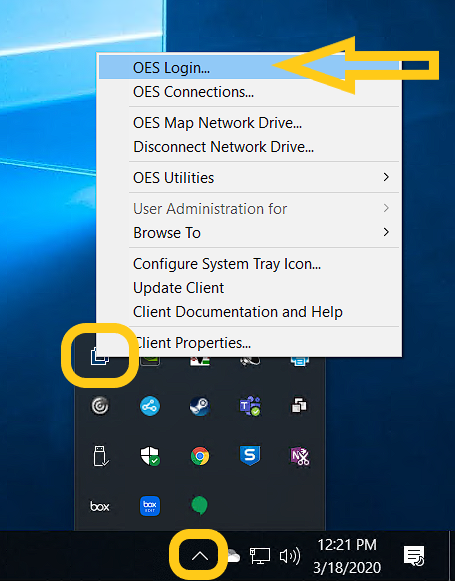This screenshot has height=581, width=455.
Task: Choose OES Map Network Drive
Action: [x=250, y=123]
